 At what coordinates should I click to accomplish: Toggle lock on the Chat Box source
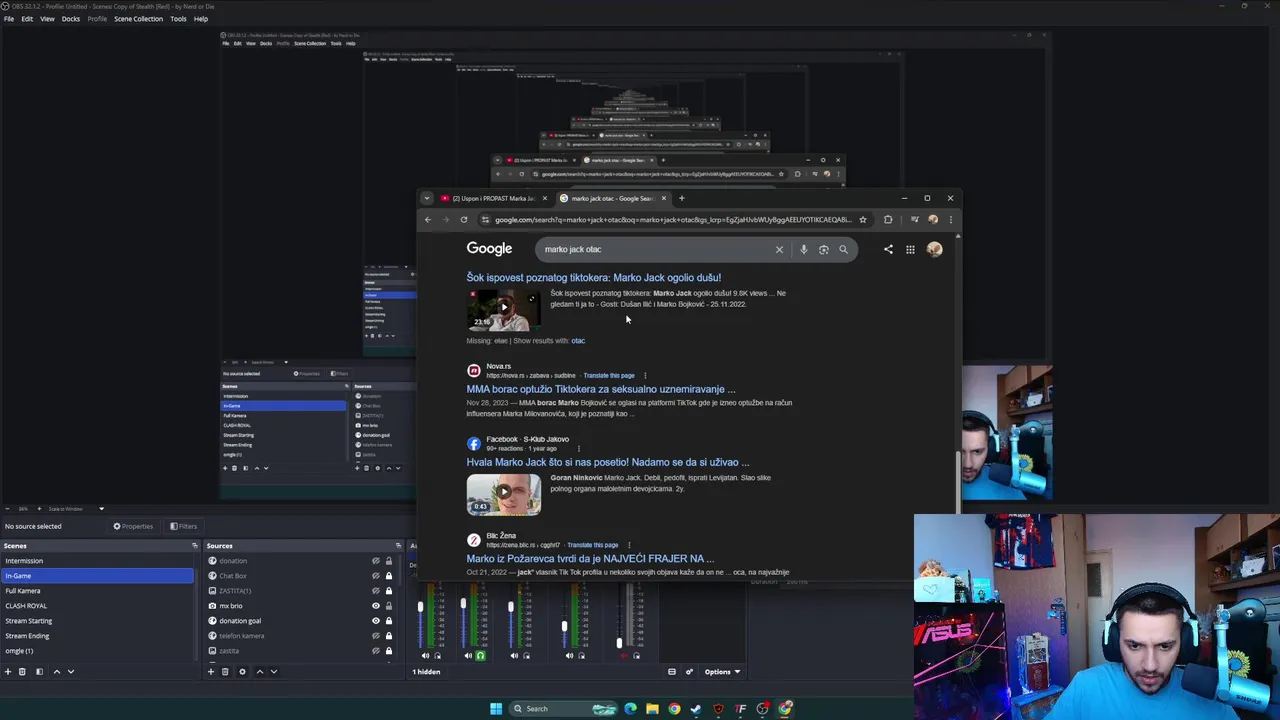click(389, 576)
